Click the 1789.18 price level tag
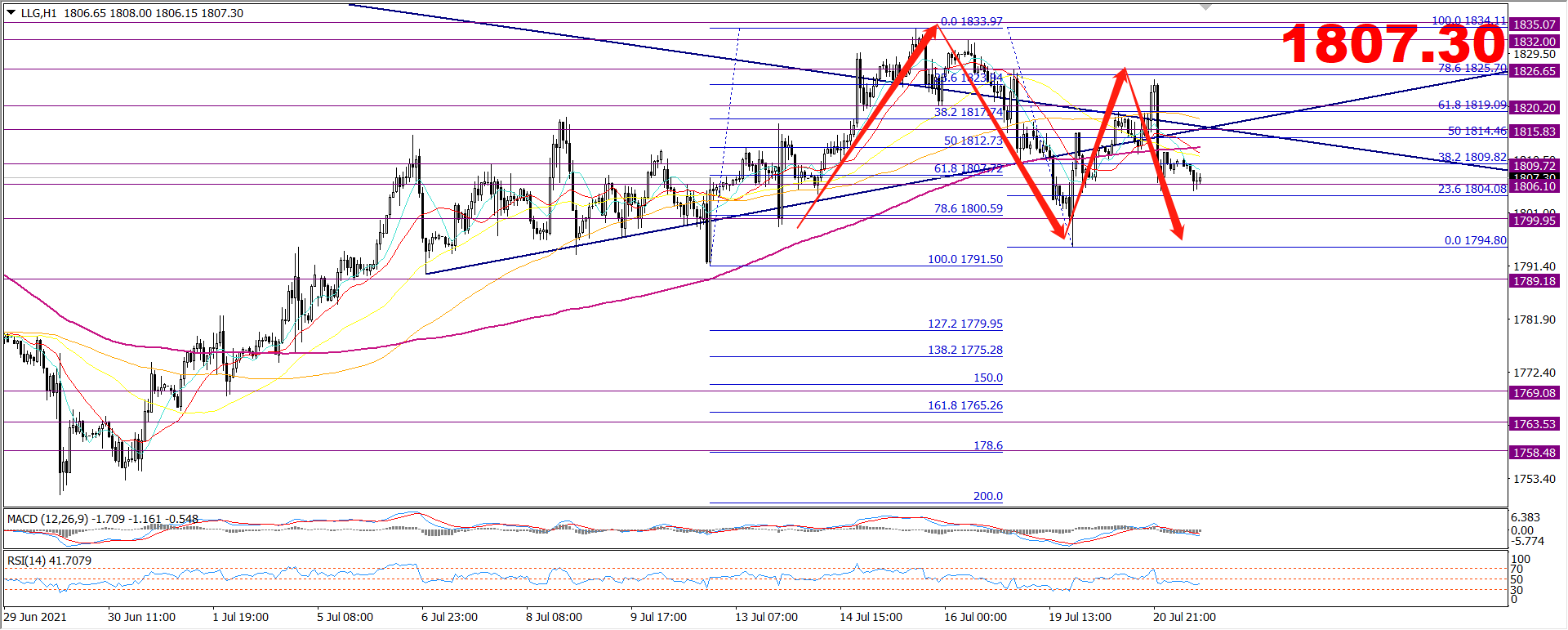The image size is (1568, 630). 1535,281
